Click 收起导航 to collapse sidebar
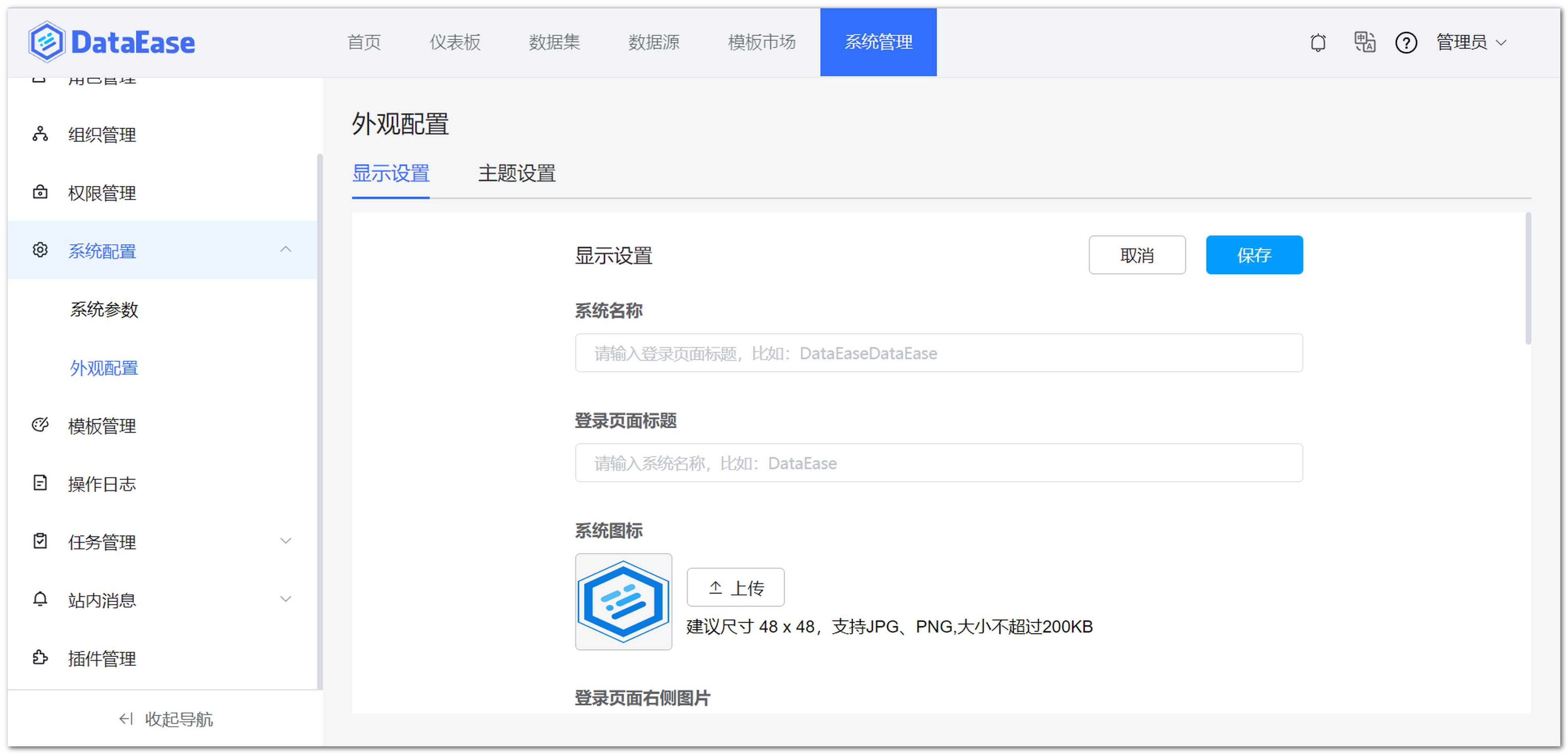This screenshot has width=1568, height=754. tap(165, 719)
